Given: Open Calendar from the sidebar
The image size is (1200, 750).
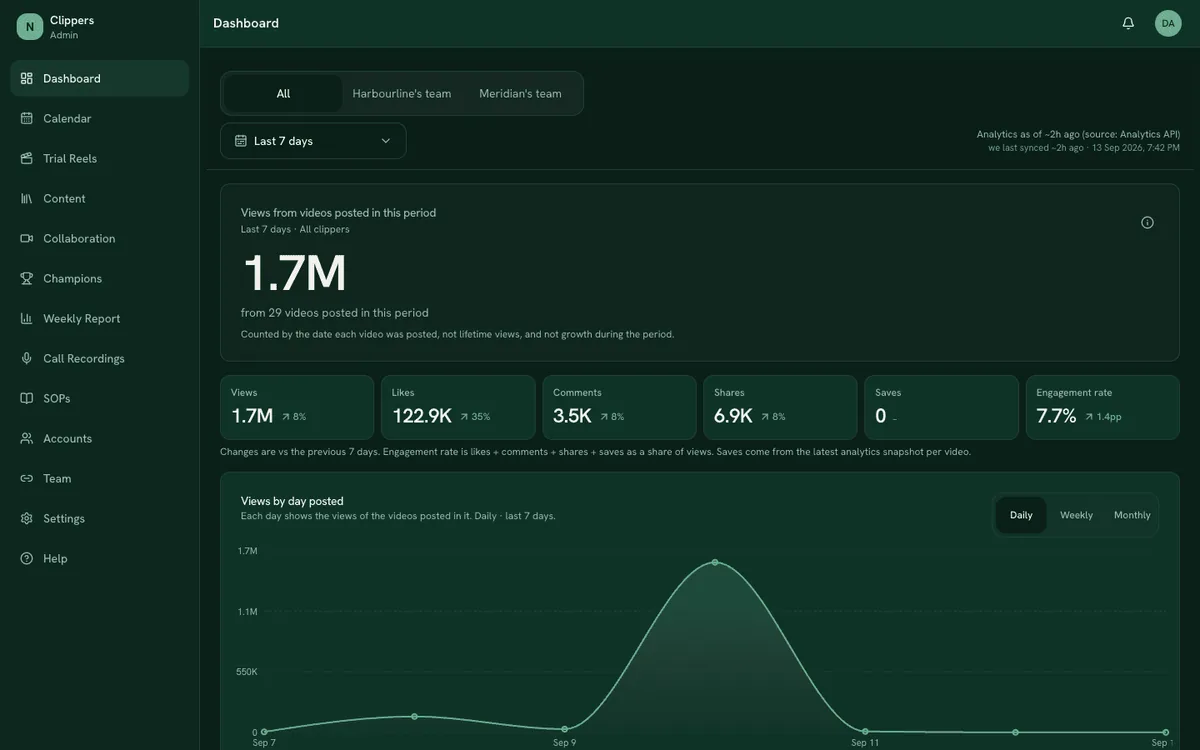Looking at the screenshot, I should click(99, 118).
